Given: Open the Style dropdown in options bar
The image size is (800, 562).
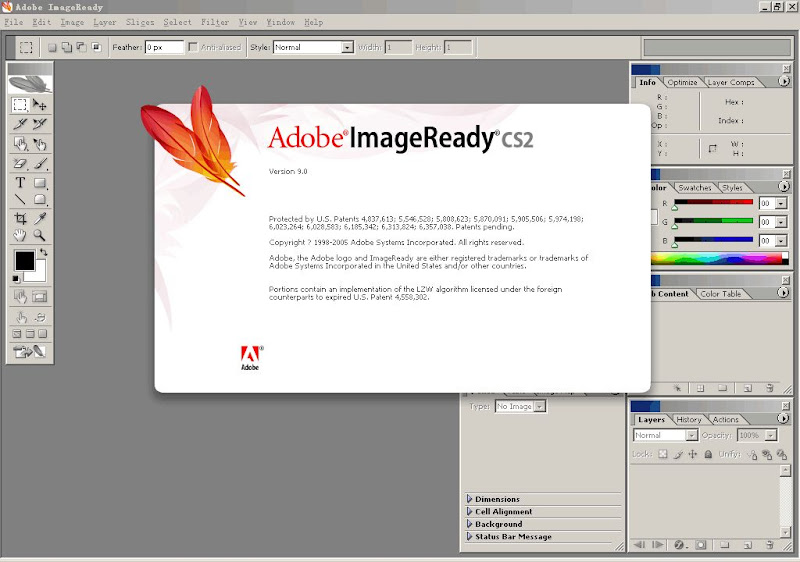Looking at the screenshot, I should [x=347, y=47].
